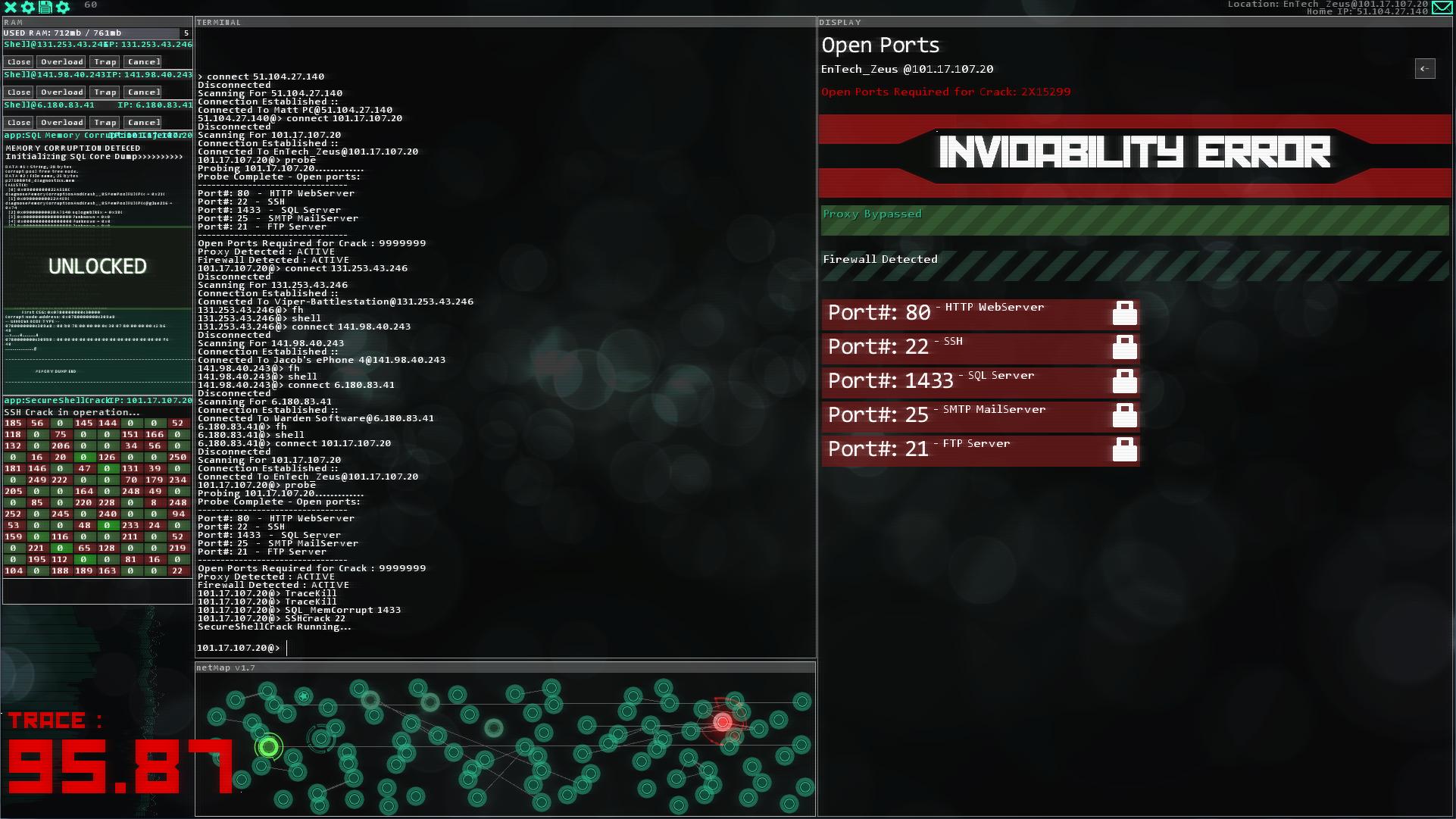Click the Cancel button on Shell@131
Viewport: 1456px width, 819px height.
click(x=143, y=61)
